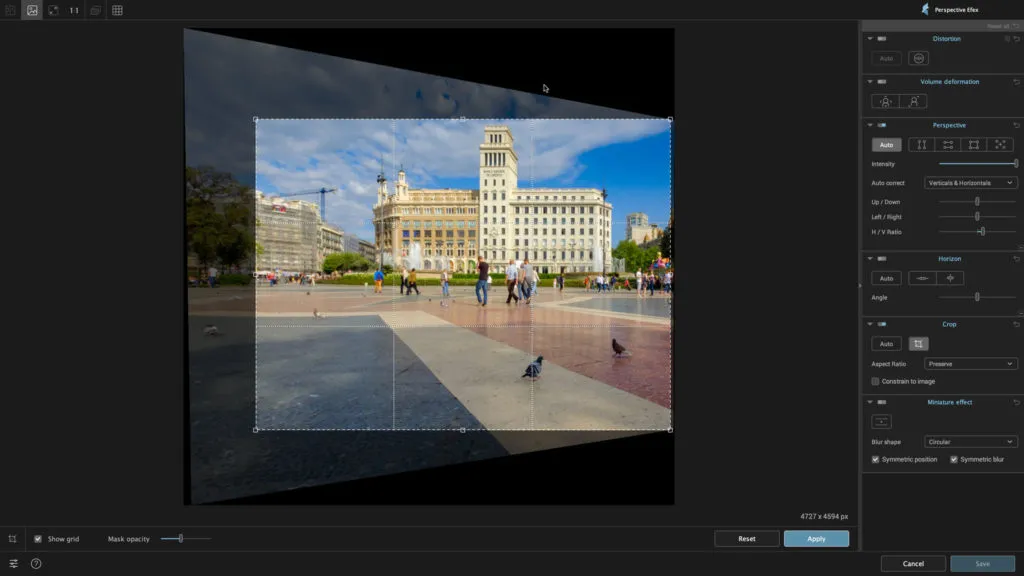
Task: Collapse the Distortion section
Action: pos(870,39)
